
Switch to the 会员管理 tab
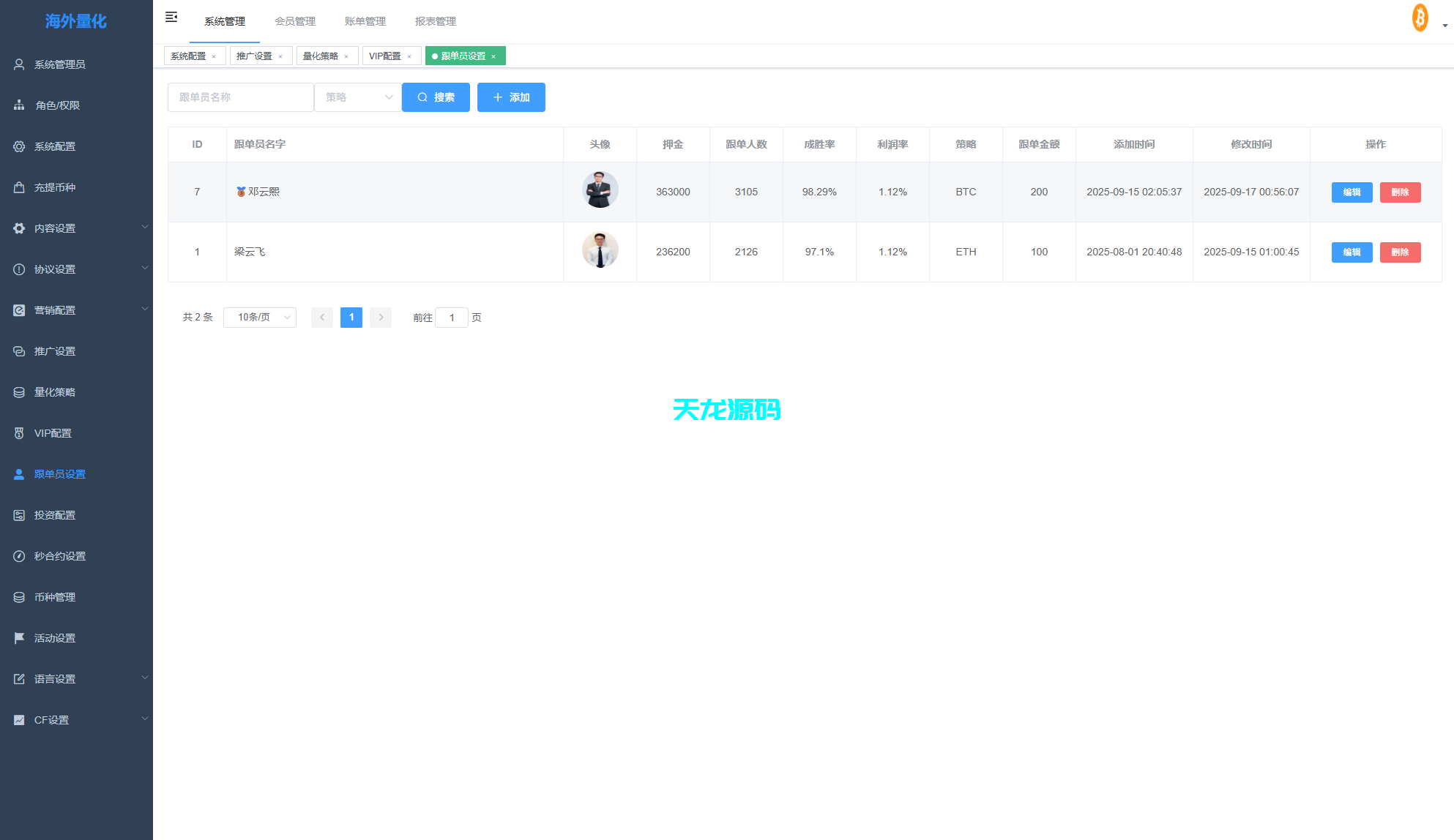click(x=294, y=21)
